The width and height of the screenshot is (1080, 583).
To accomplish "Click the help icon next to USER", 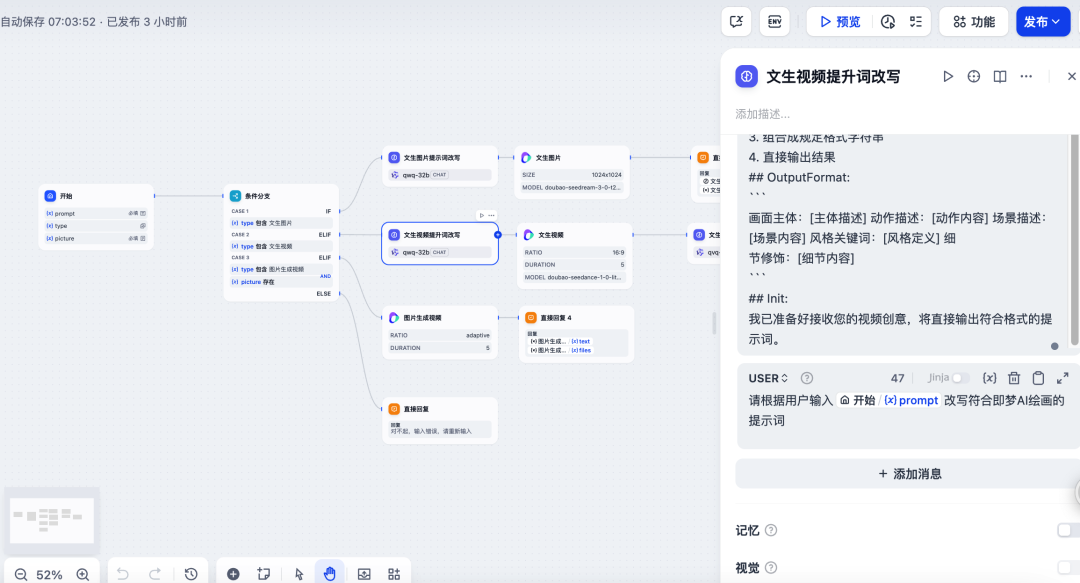I will click(x=807, y=378).
